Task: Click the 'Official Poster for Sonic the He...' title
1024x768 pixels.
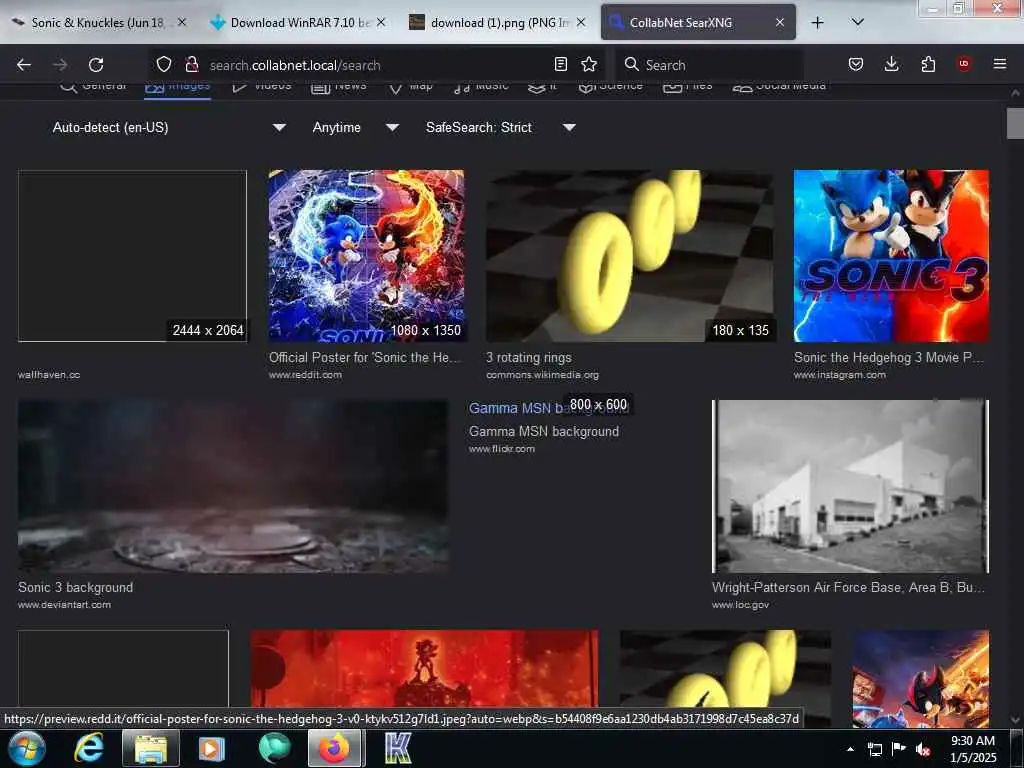Action: 365,357
